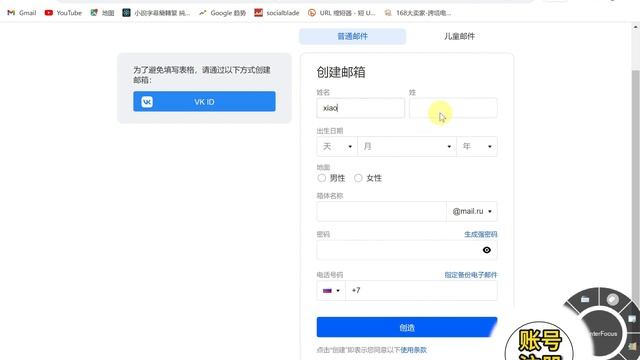The image size is (640, 360).
Task: Select the female gender radio button
Action: point(358,178)
